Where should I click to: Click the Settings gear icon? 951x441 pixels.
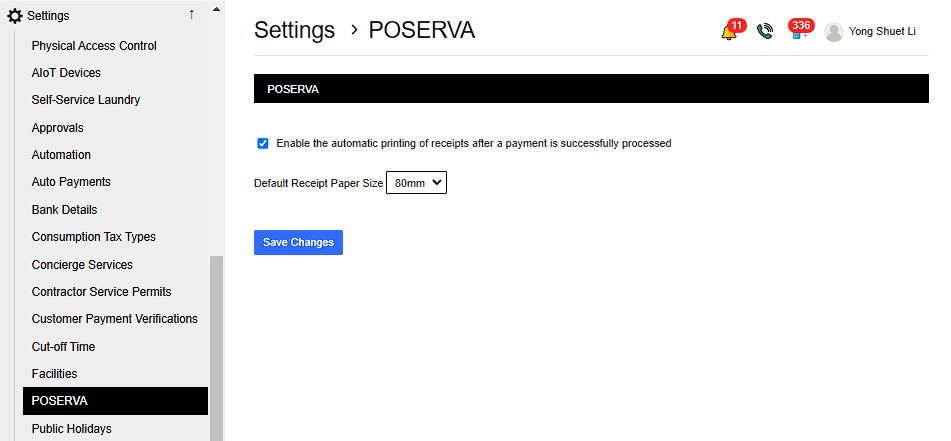coord(15,16)
